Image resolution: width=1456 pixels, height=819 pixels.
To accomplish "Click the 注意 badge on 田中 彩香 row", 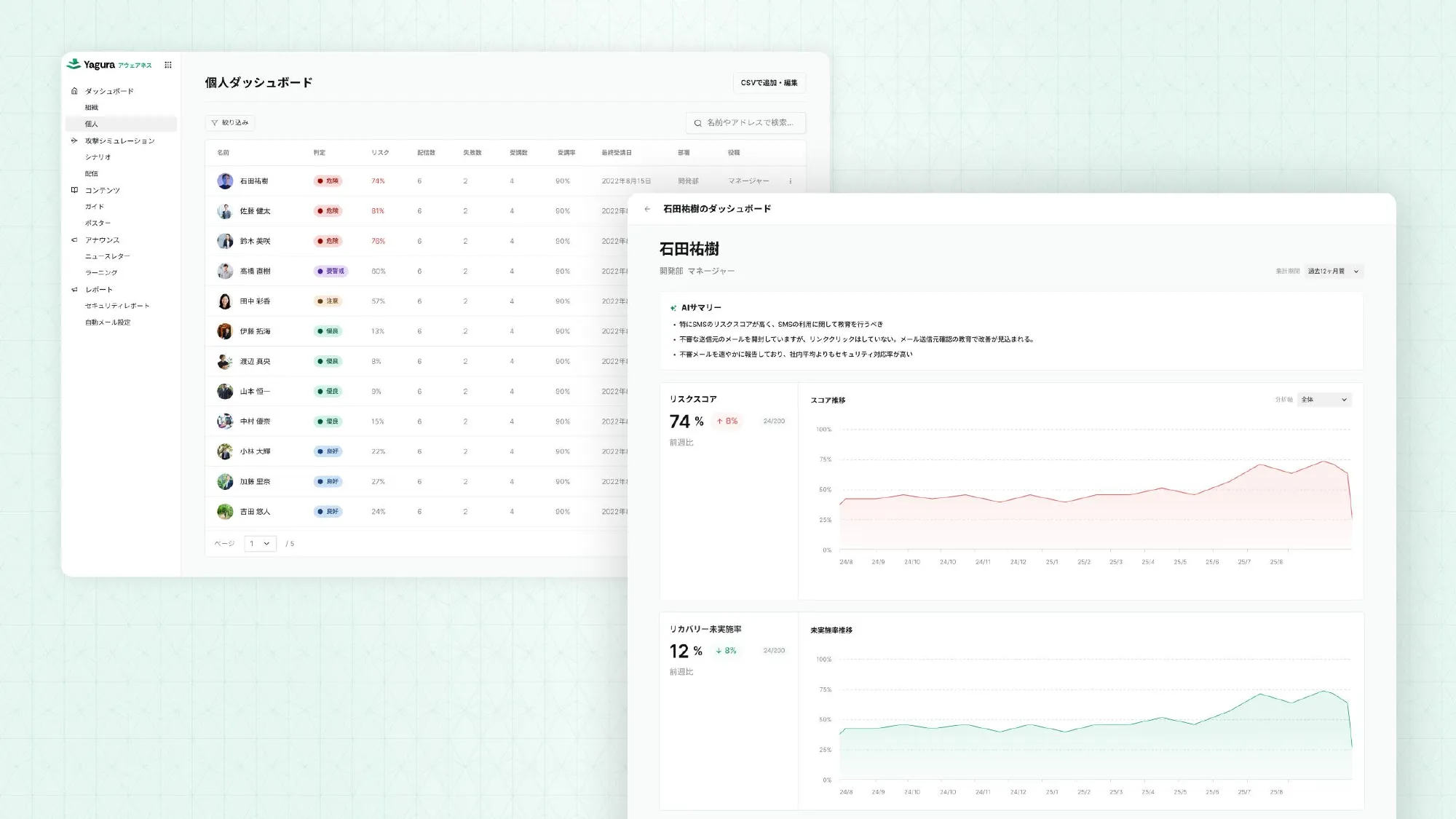I will tap(328, 301).
